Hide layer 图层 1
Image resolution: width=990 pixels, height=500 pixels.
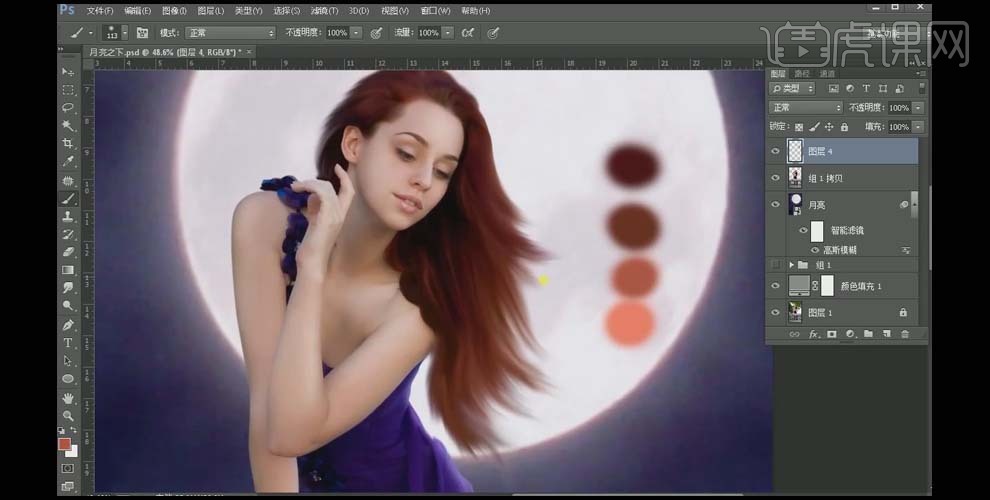tap(775, 312)
